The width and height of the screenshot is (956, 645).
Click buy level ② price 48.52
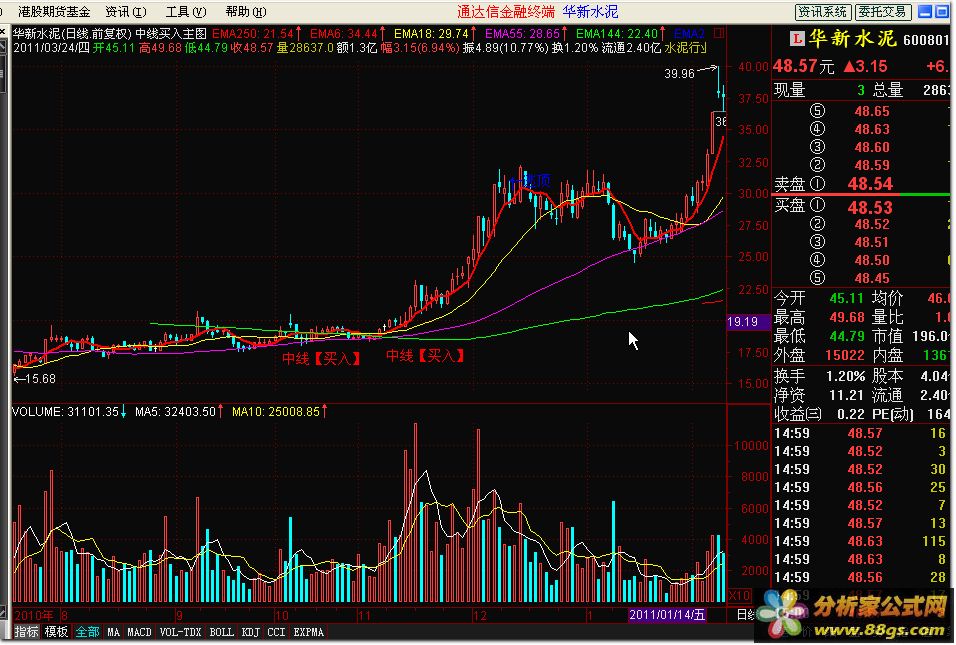[x=872, y=224]
